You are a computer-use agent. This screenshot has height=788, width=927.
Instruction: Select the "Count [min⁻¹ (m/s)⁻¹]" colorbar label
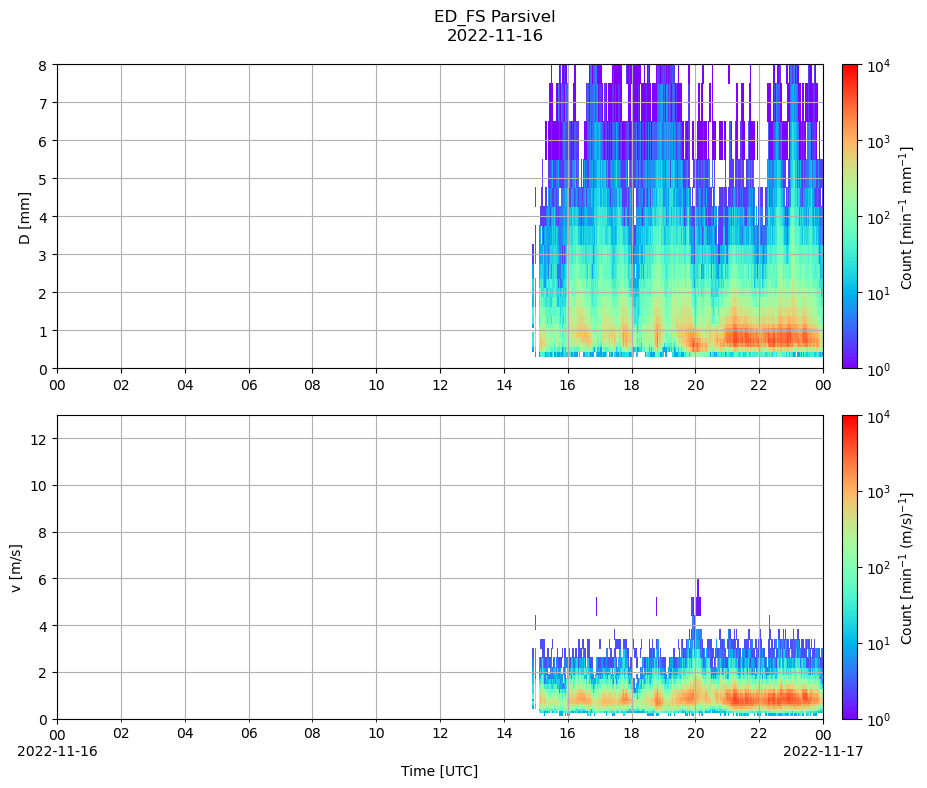pos(906,568)
